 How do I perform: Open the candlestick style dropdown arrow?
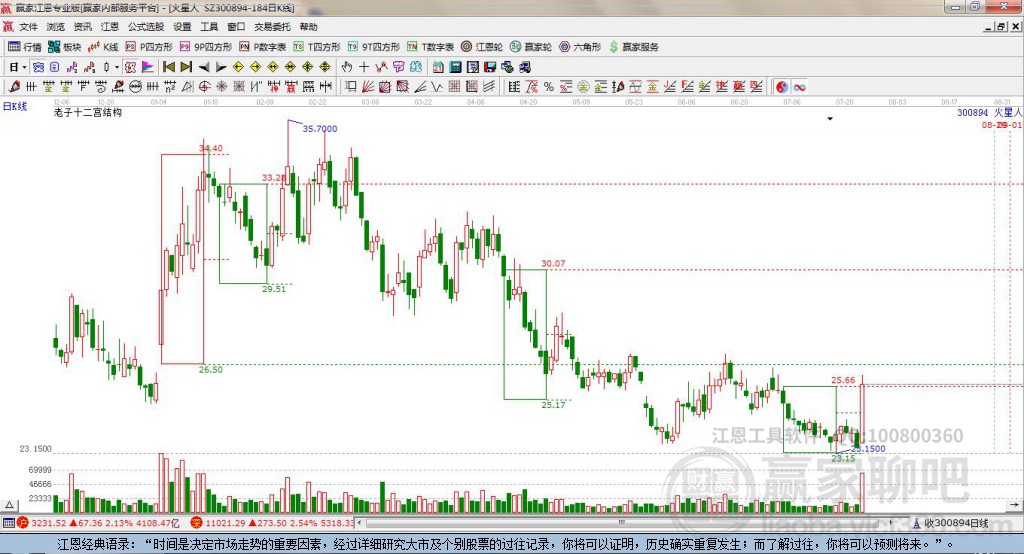point(117,67)
